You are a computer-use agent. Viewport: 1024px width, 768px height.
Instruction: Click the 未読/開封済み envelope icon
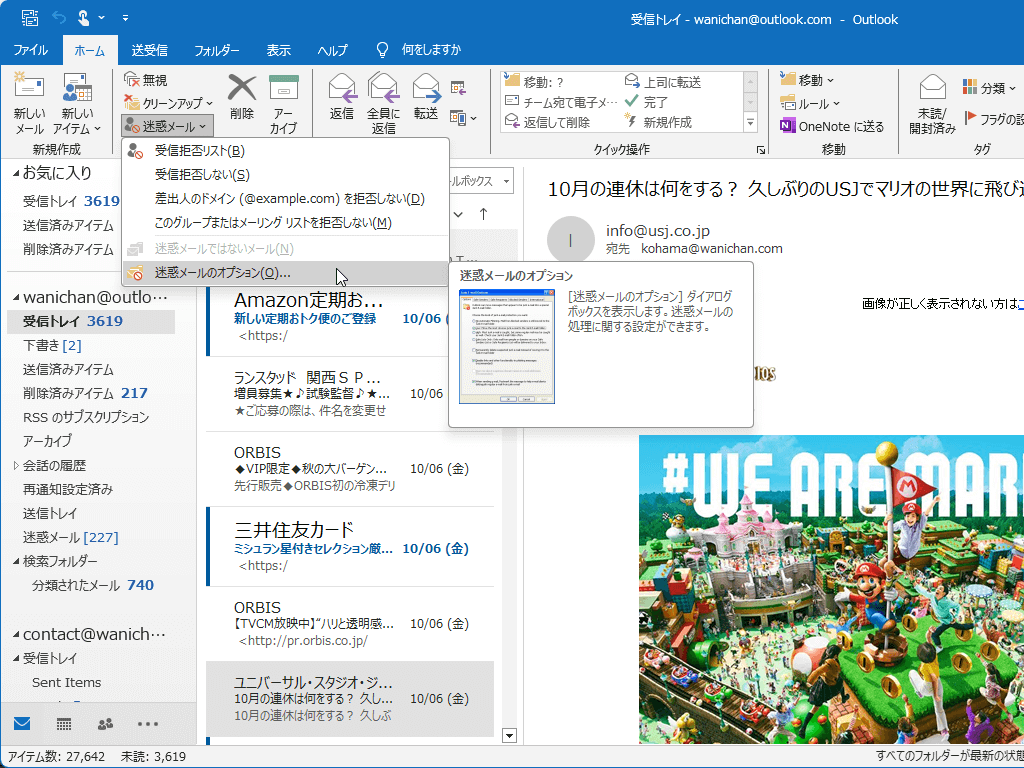(x=933, y=88)
